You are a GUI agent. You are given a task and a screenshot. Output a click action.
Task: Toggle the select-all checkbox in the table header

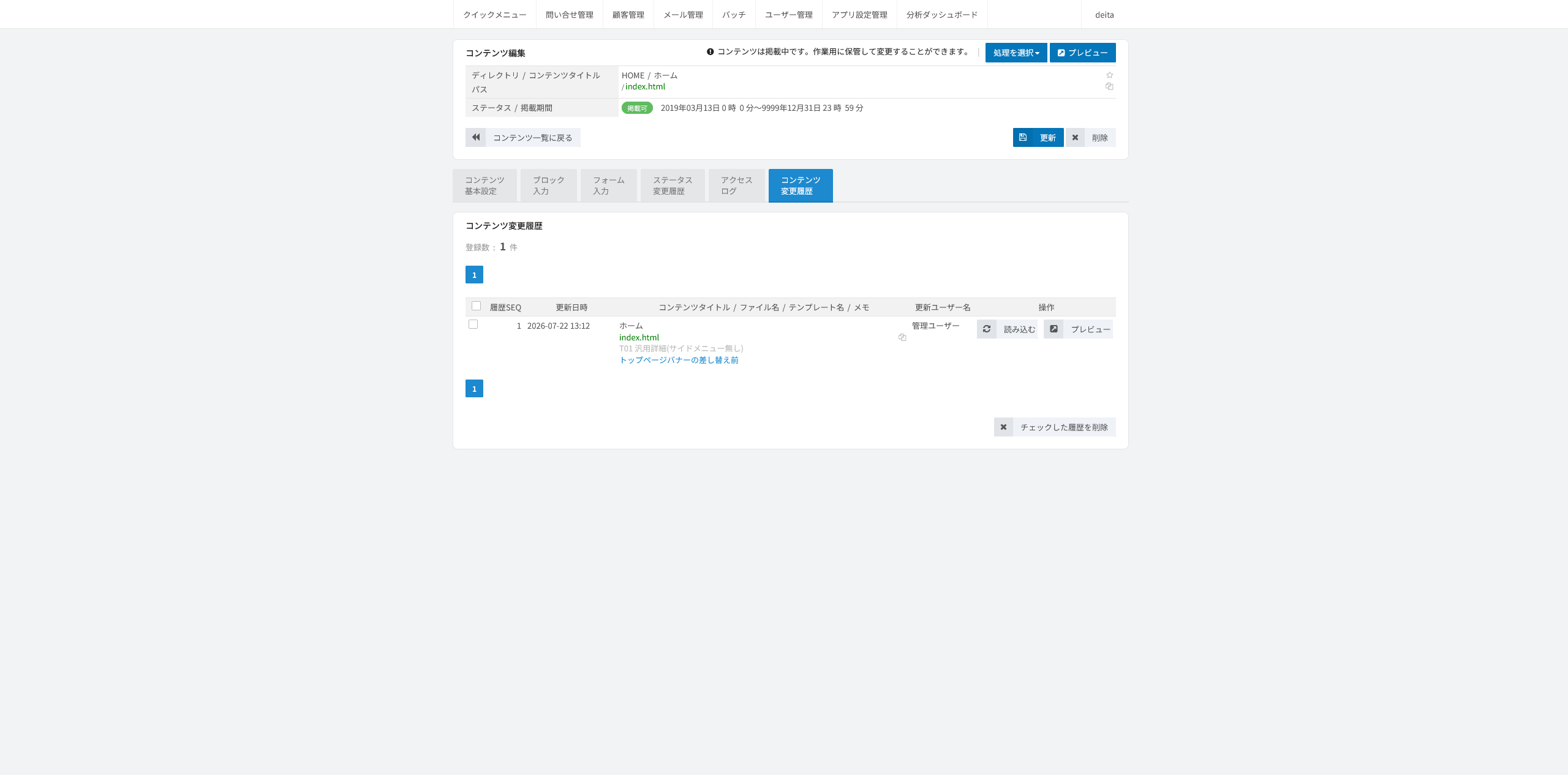pyautogui.click(x=476, y=306)
